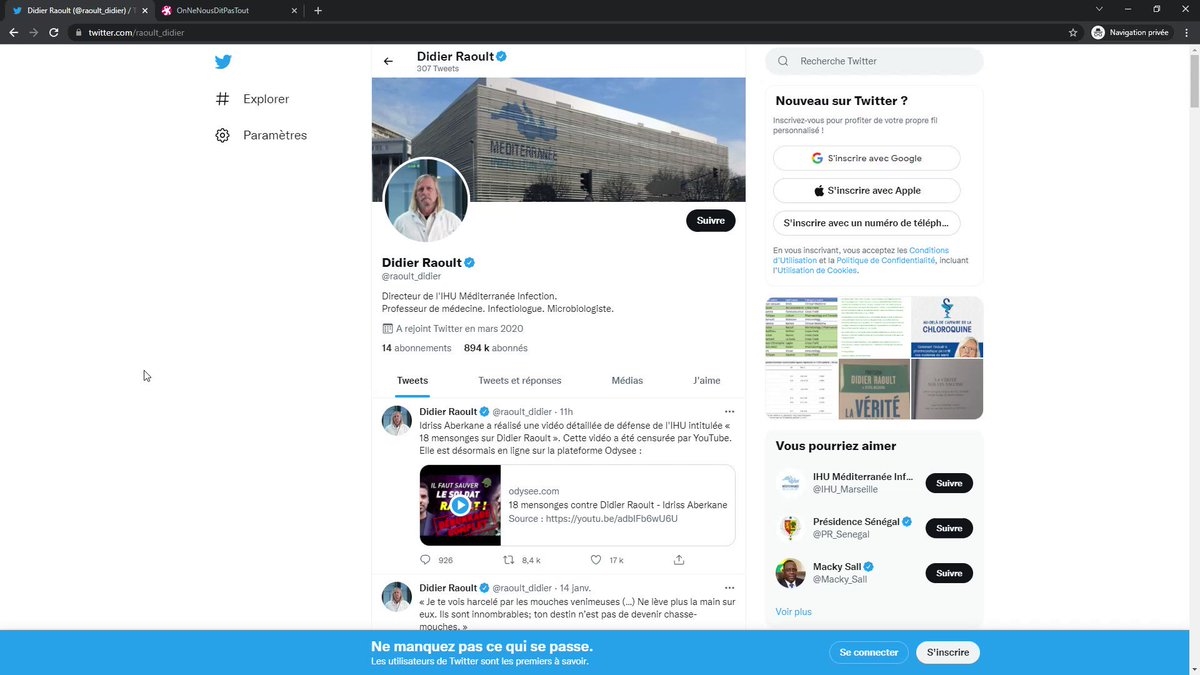Select the Médias tab

tap(627, 381)
